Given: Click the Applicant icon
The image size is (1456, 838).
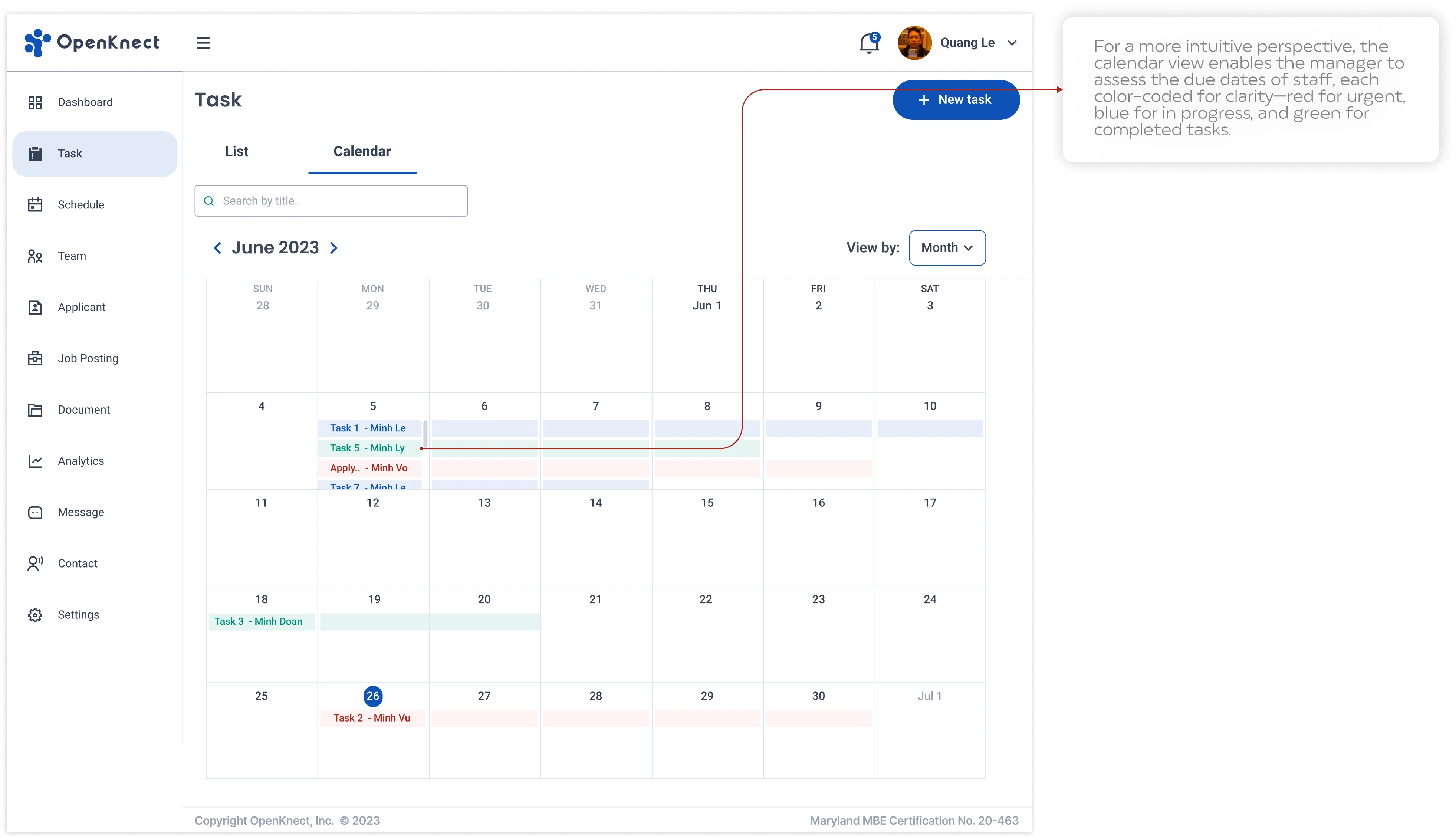Looking at the screenshot, I should tap(35, 308).
